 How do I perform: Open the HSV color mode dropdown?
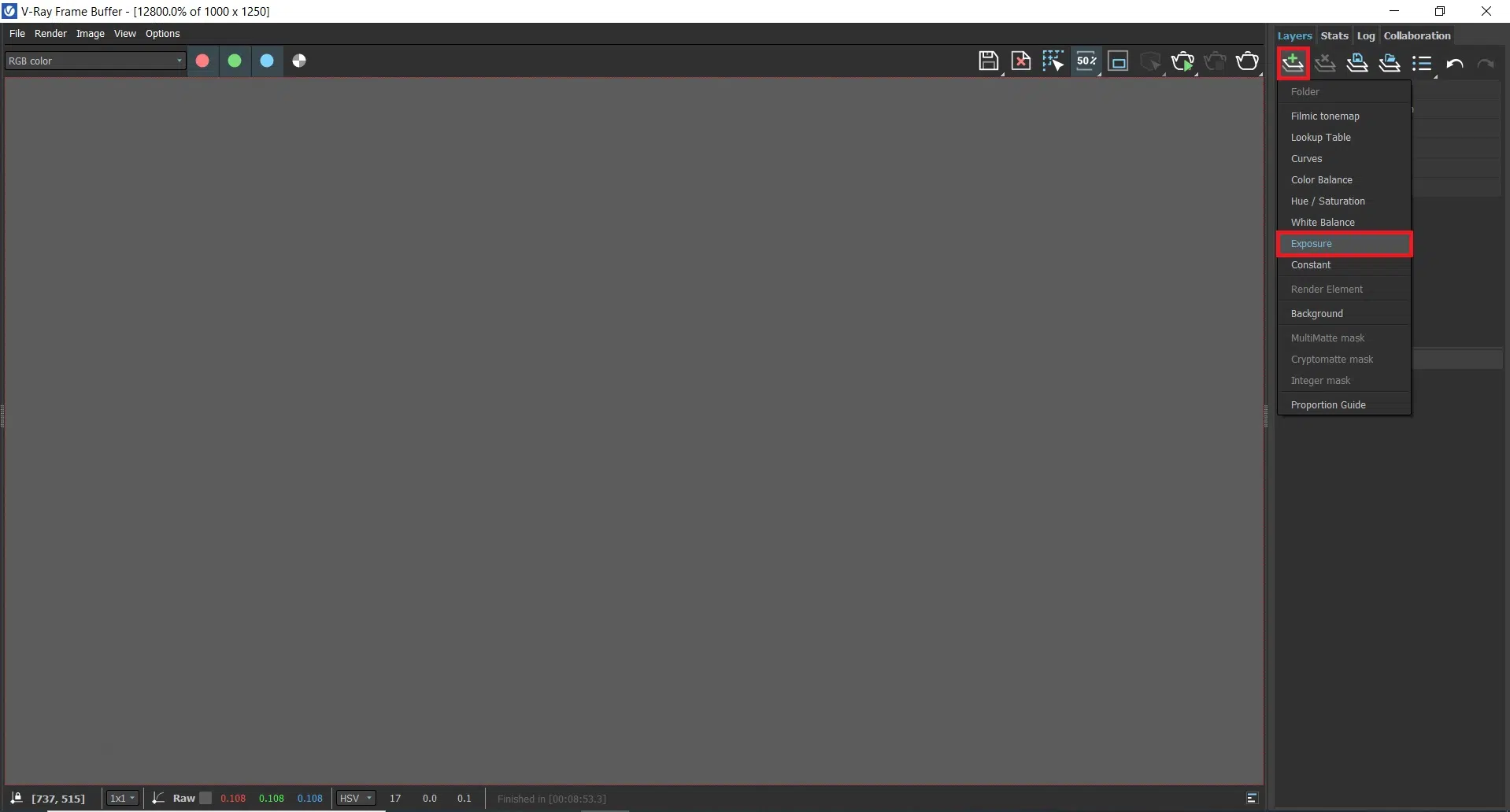pyautogui.click(x=356, y=798)
